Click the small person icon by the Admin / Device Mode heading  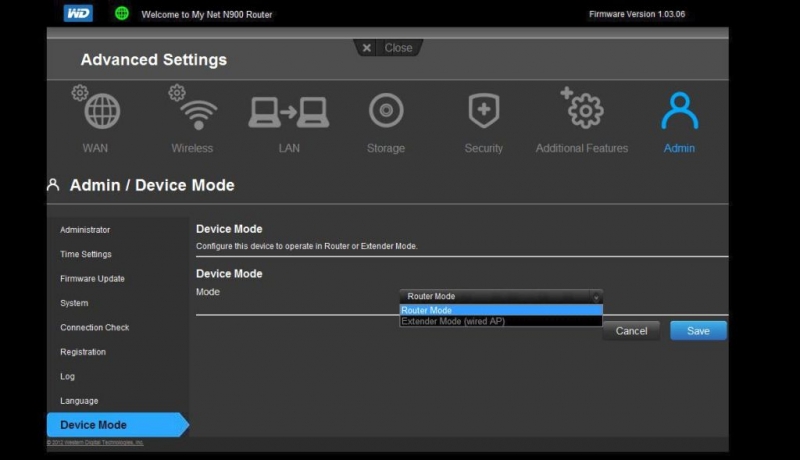pyautogui.click(x=53, y=185)
